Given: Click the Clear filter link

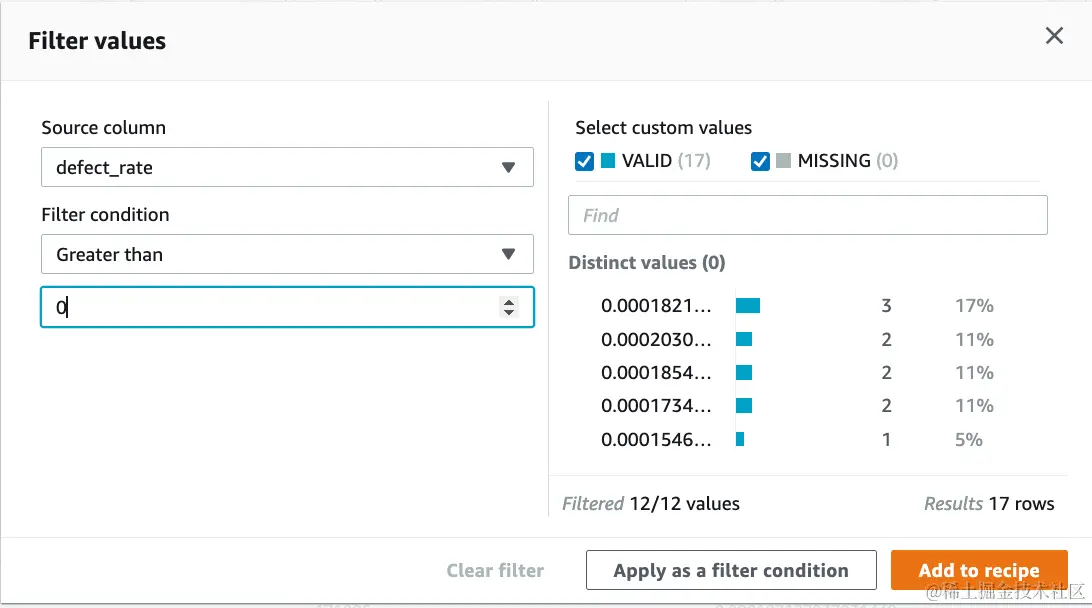Looking at the screenshot, I should coord(495,571).
